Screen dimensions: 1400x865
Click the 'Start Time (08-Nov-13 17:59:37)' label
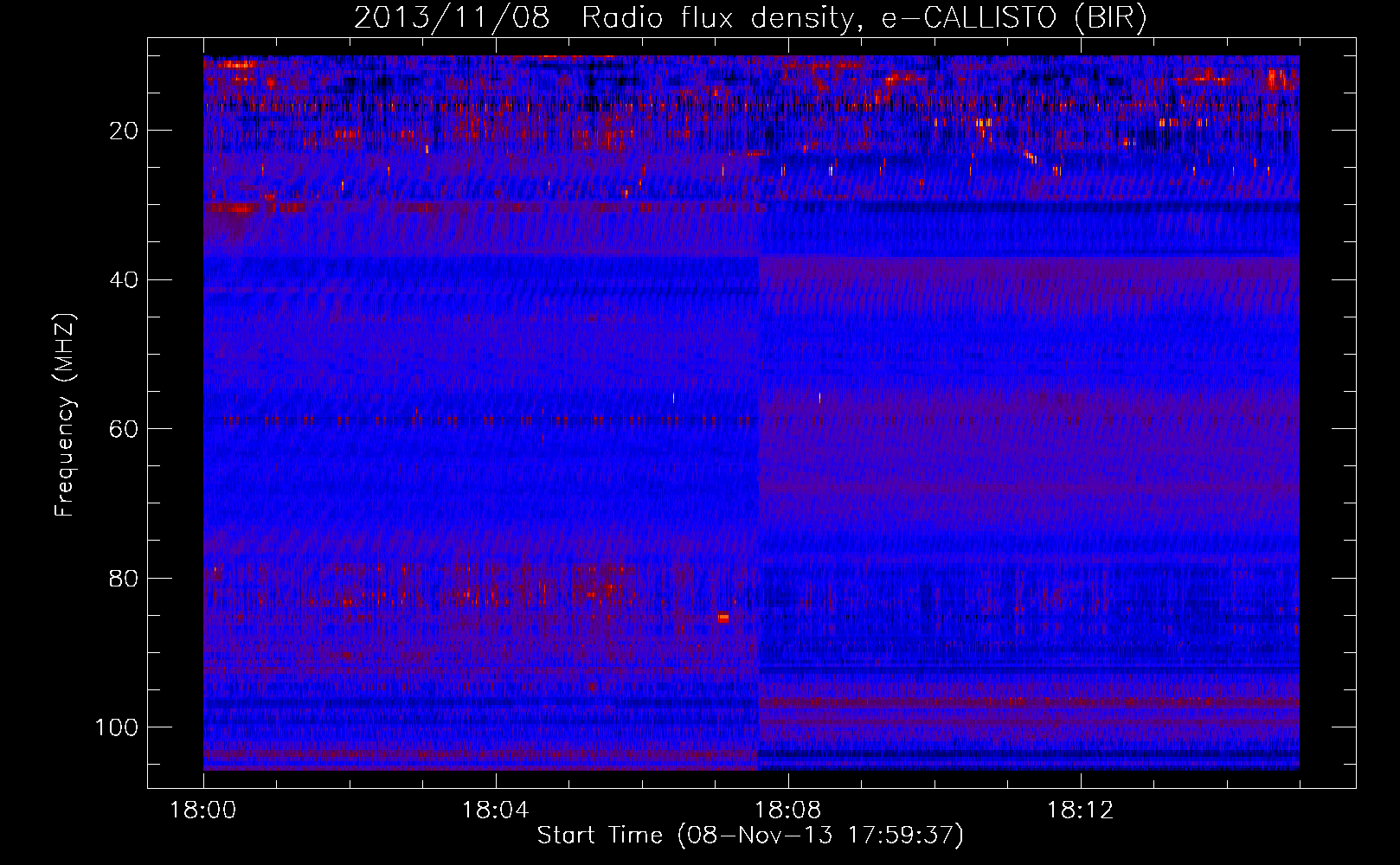(750, 836)
